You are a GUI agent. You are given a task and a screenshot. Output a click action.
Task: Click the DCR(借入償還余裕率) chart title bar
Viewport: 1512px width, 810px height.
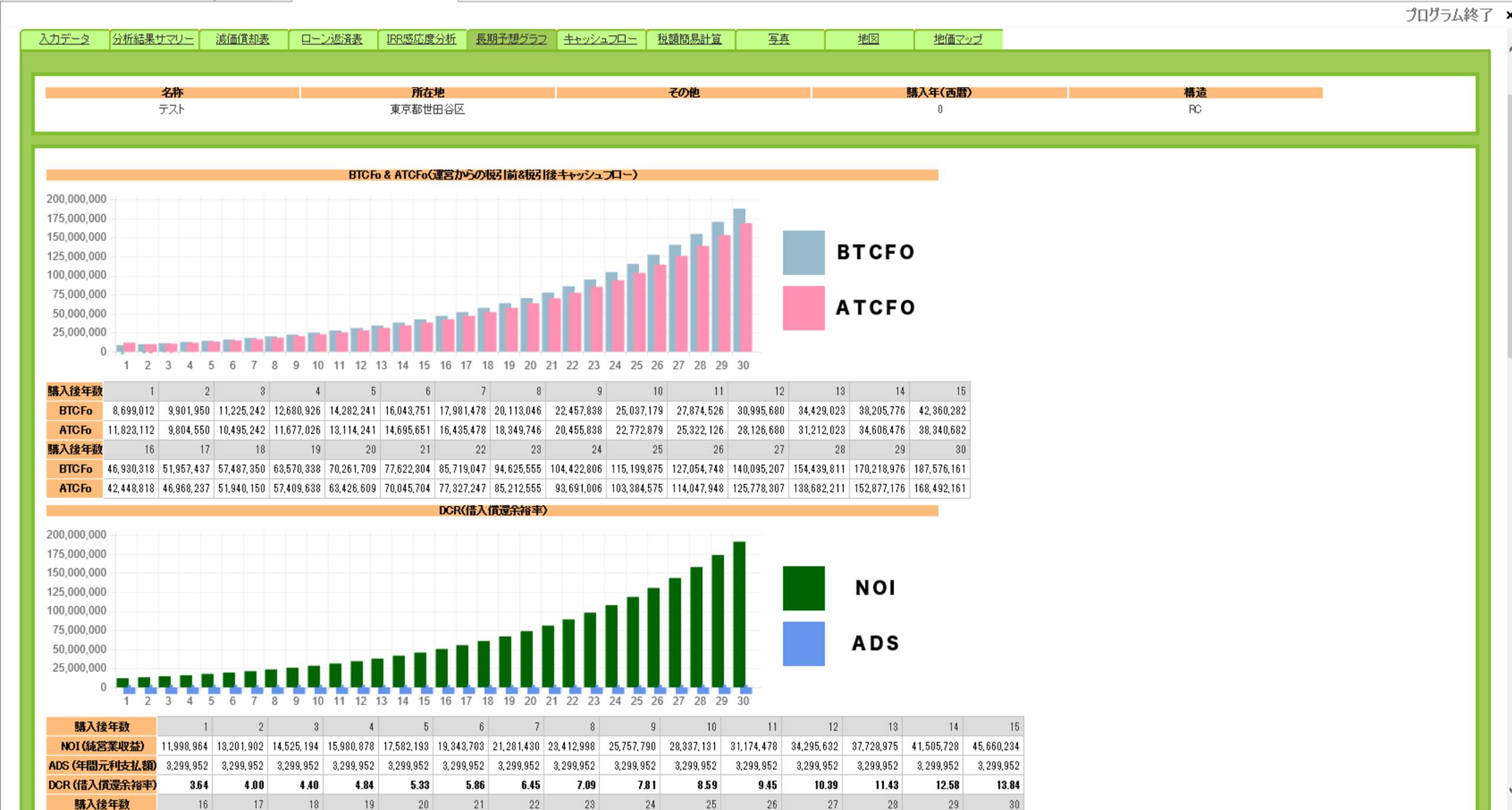[x=492, y=510]
